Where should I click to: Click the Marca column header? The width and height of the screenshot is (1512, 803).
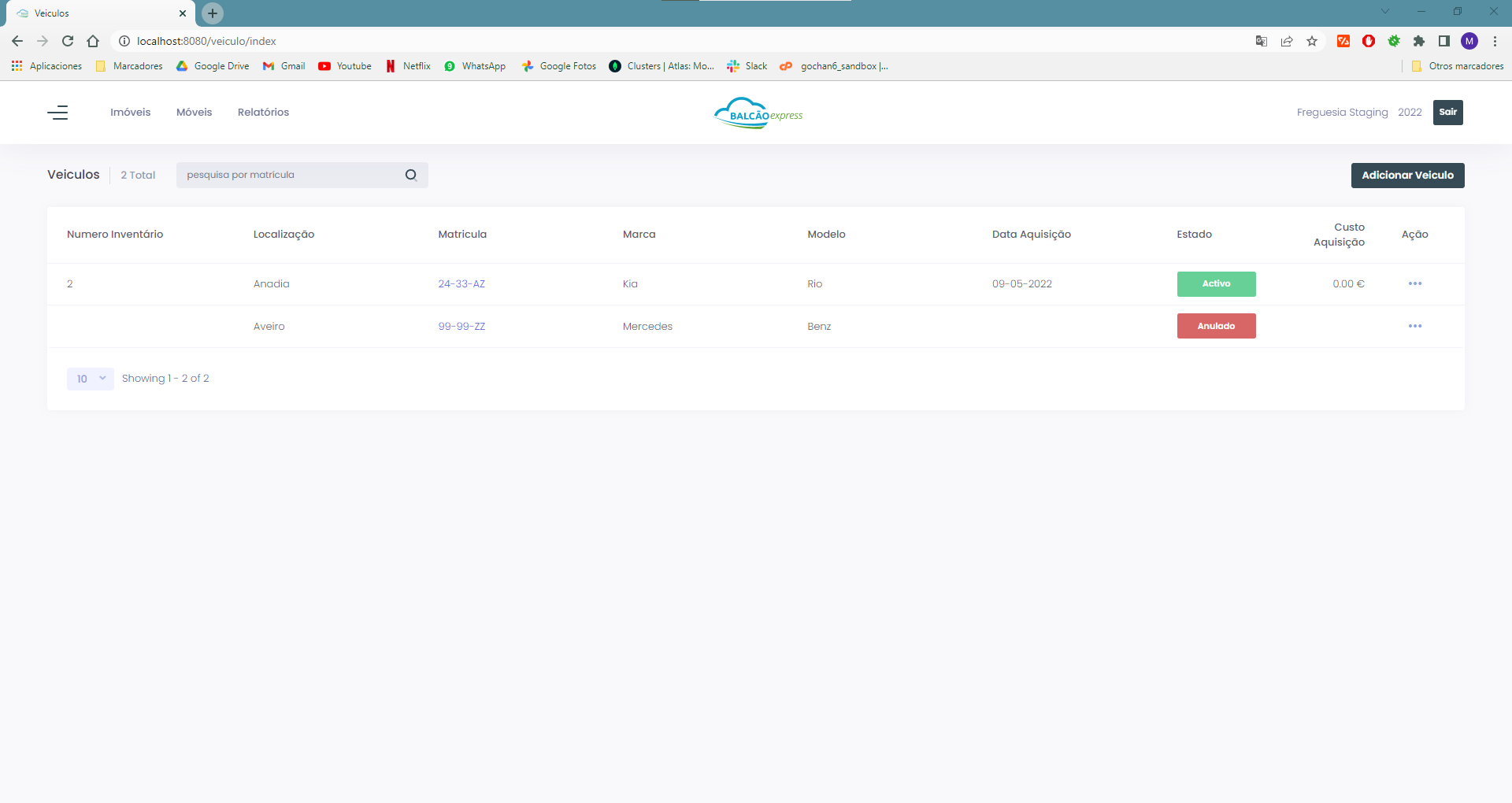639,235
